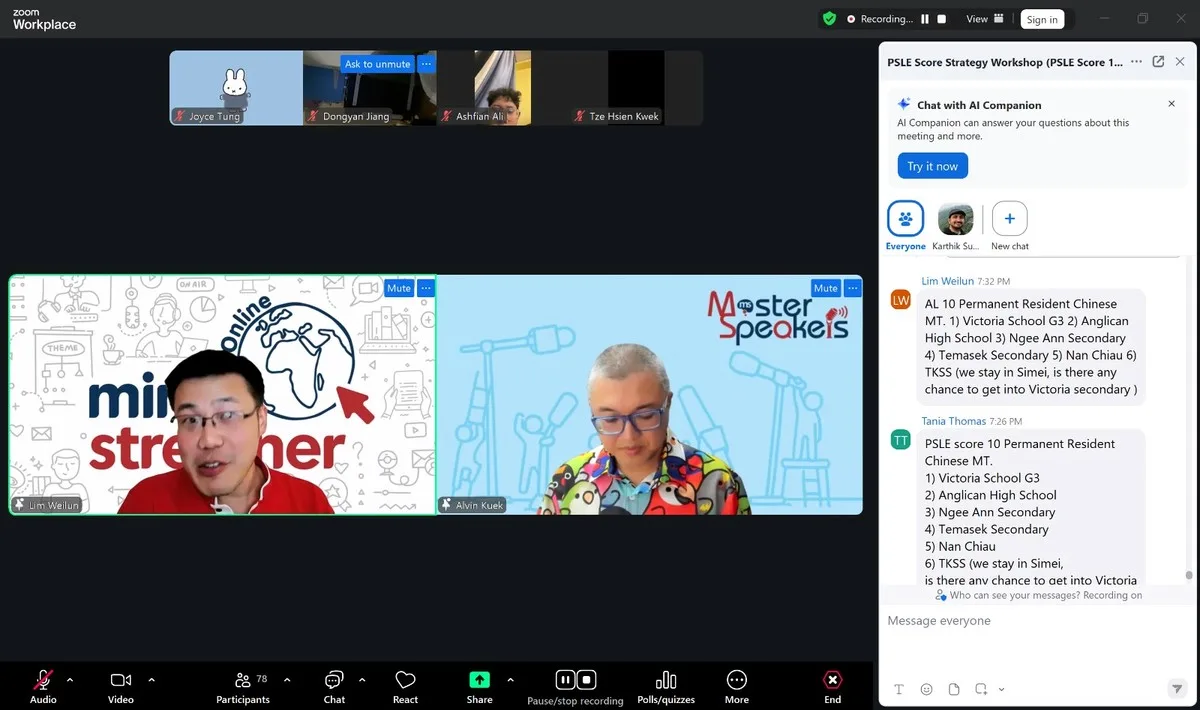Toggle camera with Video icon

121,680
